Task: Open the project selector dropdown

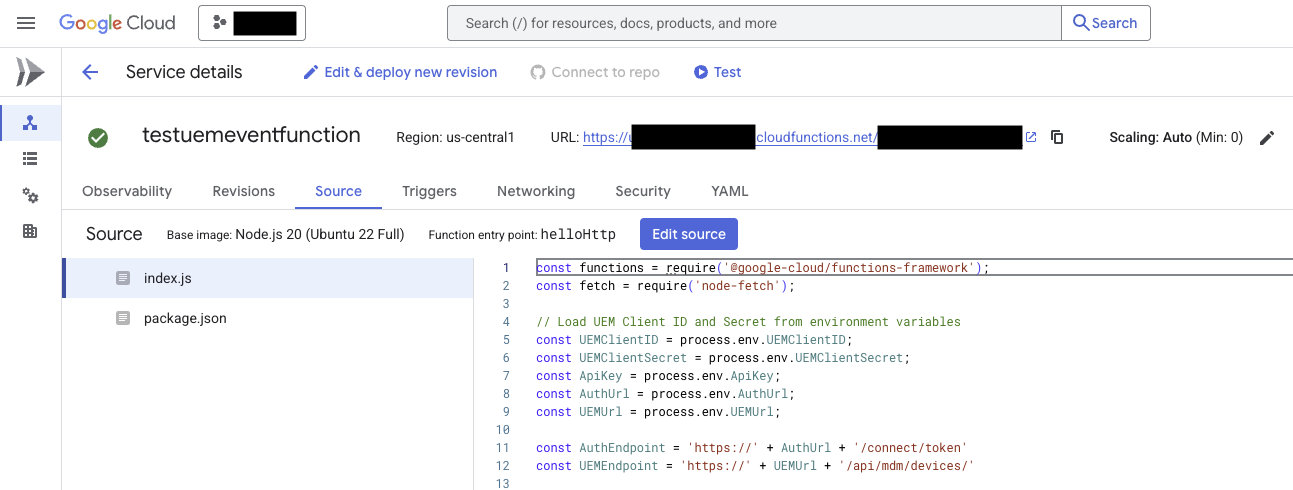Action: tap(252, 23)
